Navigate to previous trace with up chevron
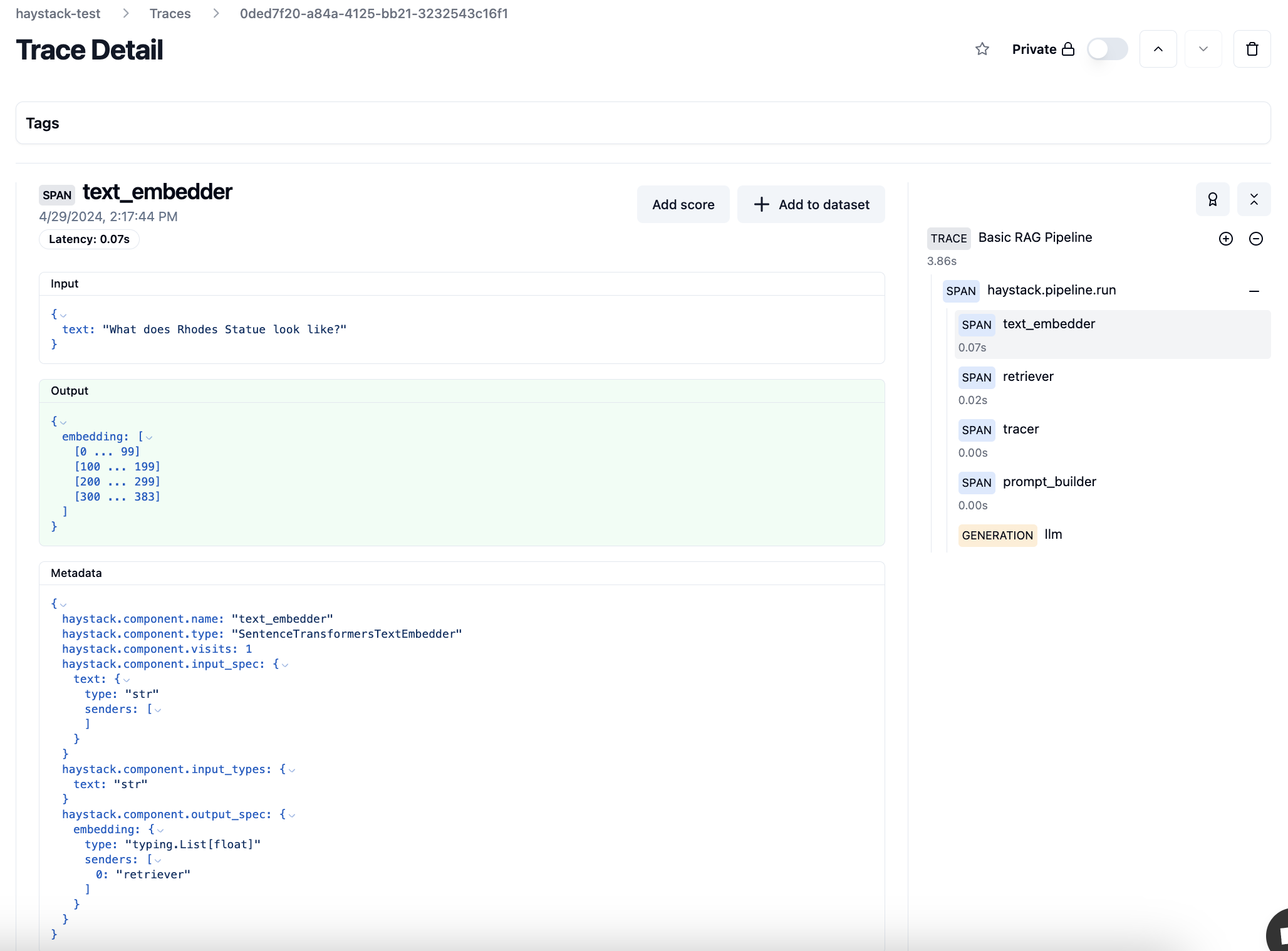The image size is (1288, 951). (x=1158, y=49)
